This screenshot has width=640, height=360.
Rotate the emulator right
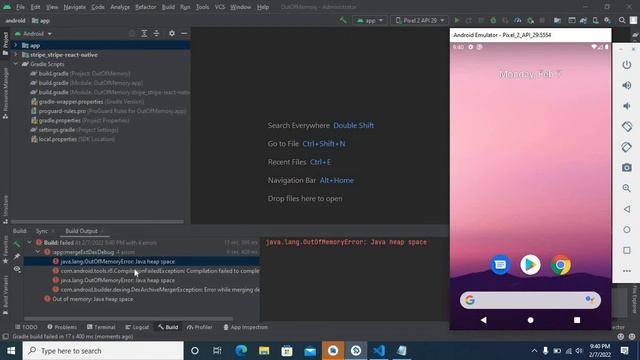click(x=627, y=147)
